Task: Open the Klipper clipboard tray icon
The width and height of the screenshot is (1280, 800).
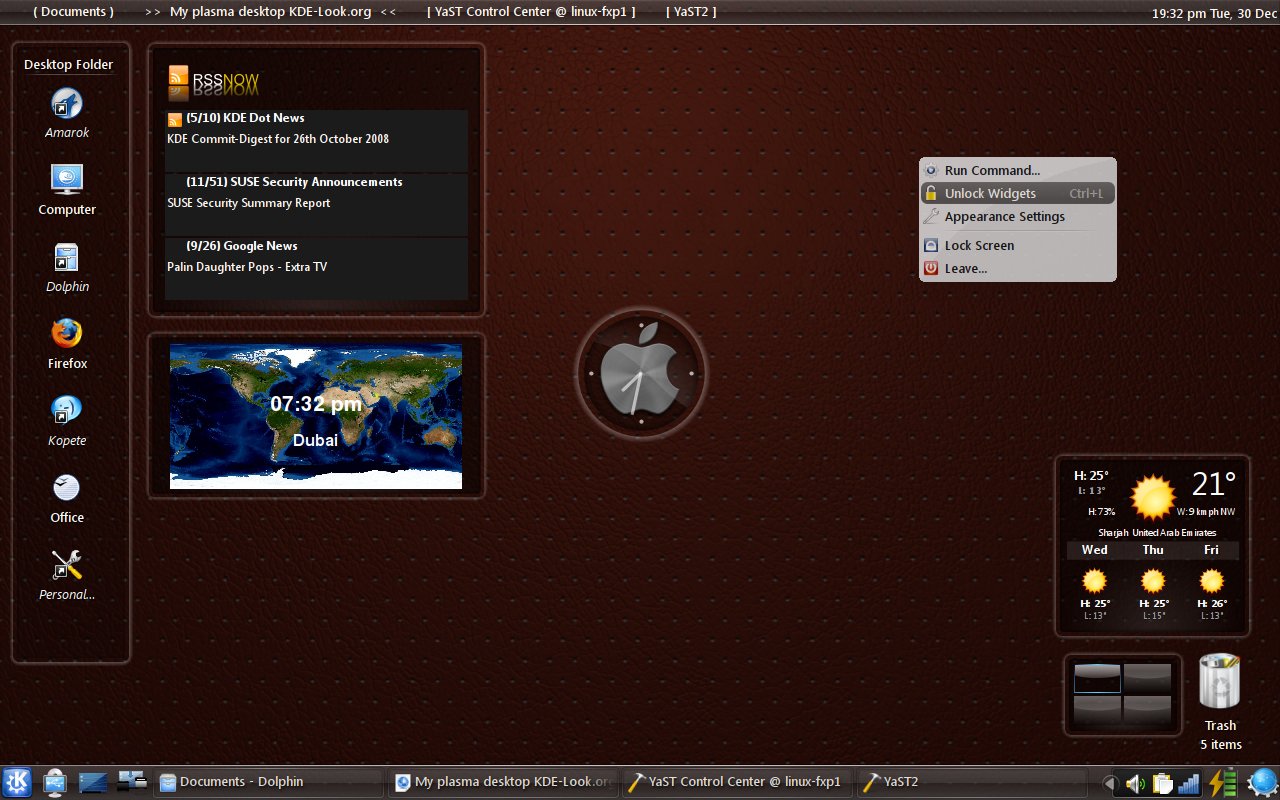Action: (1162, 783)
